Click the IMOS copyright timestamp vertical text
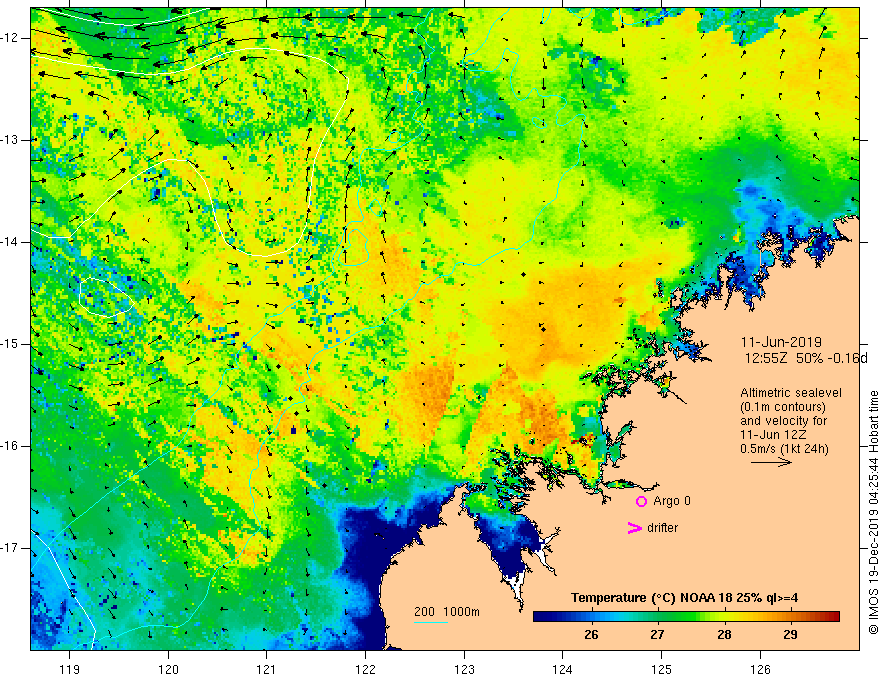Viewport: 880px width, 680px height. [x=873, y=513]
